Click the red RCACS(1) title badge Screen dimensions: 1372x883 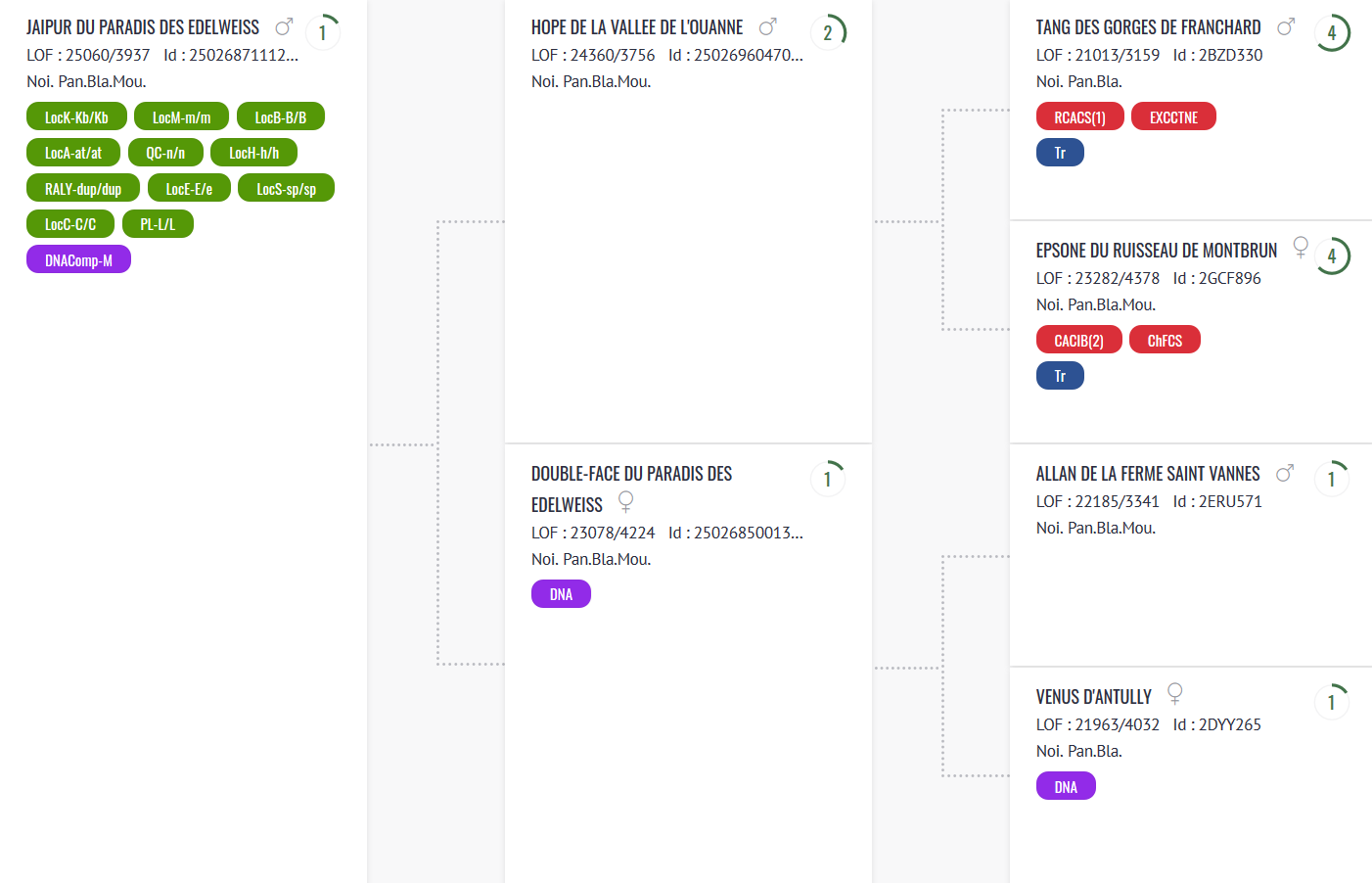coord(1079,116)
